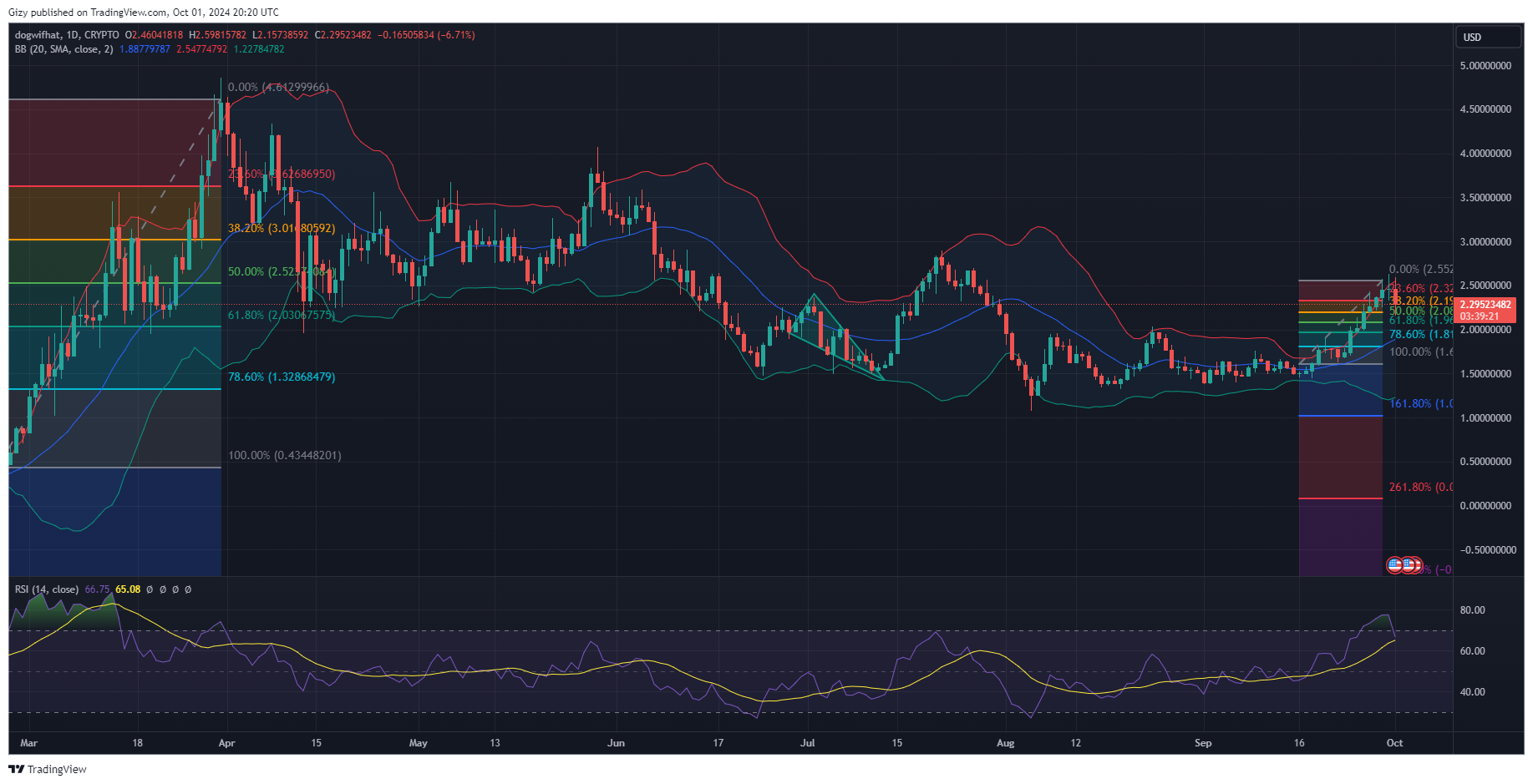Click the Mar label on the time axis
This screenshot has height=784, width=1533.
point(29,743)
